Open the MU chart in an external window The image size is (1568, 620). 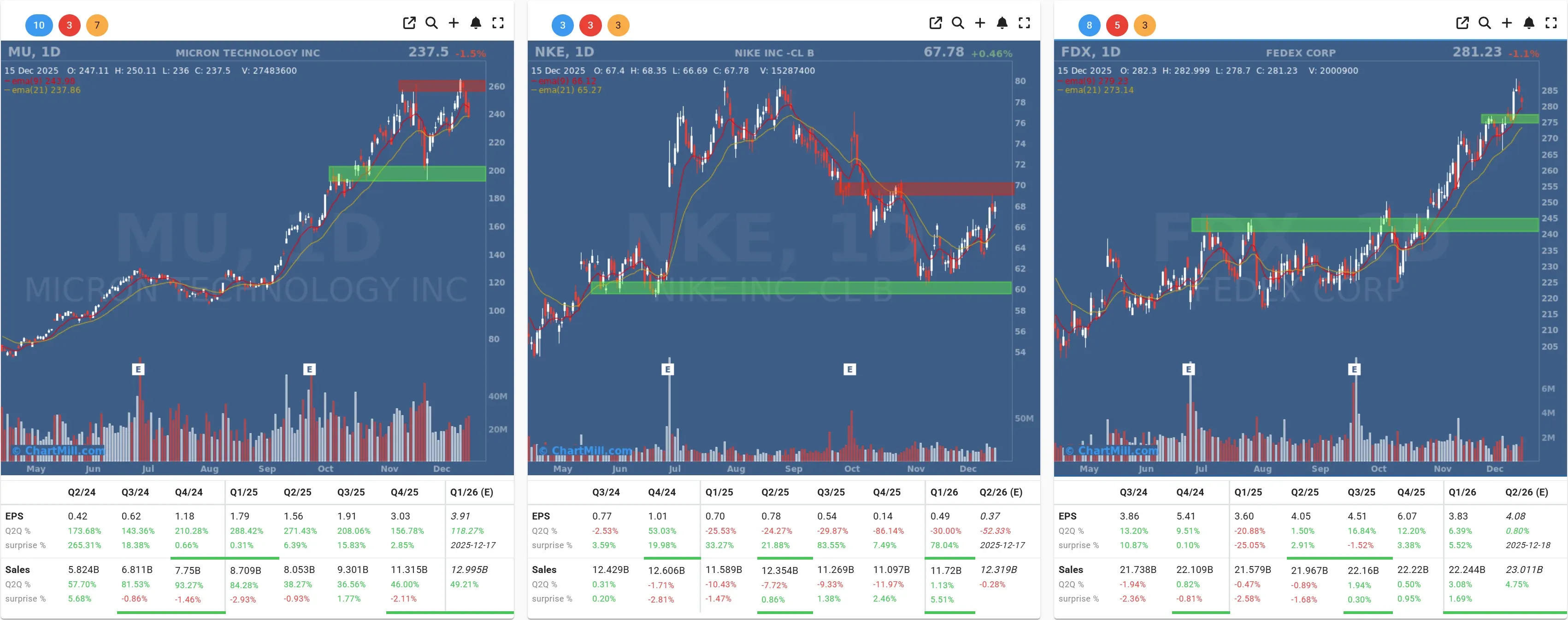[409, 23]
